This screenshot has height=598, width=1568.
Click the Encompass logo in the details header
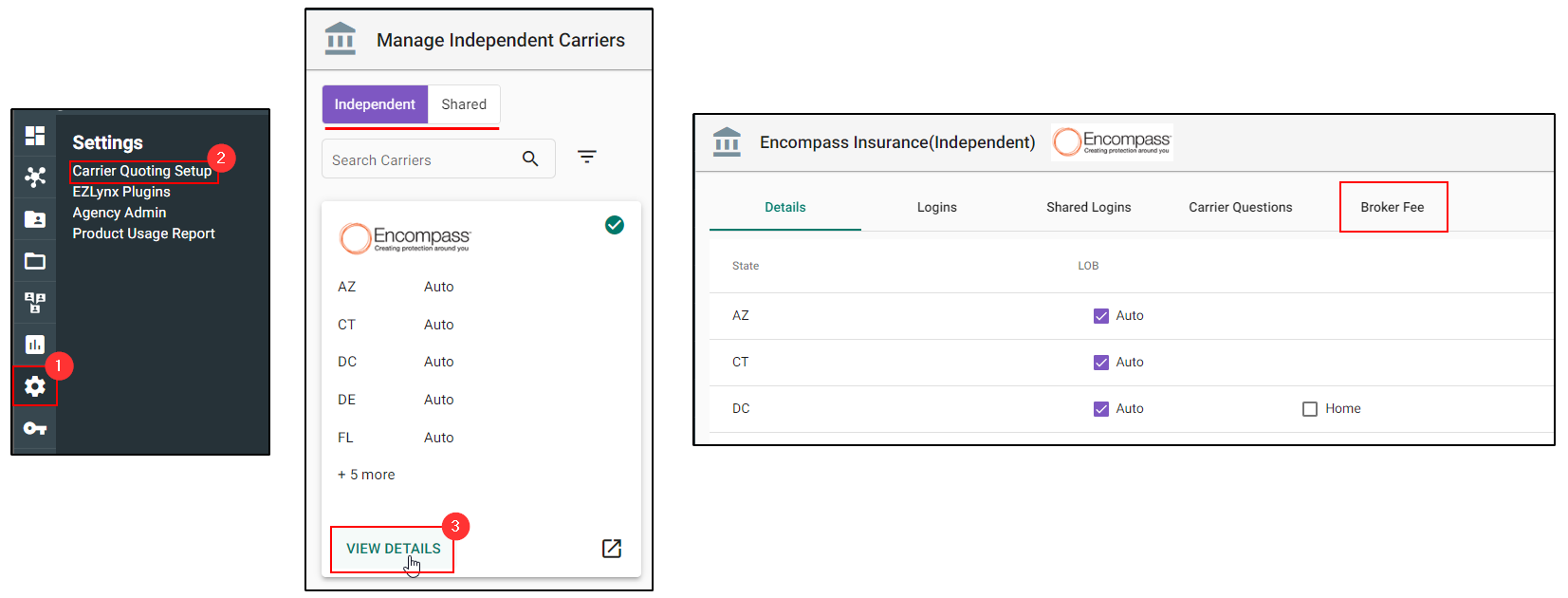pyautogui.click(x=1112, y=141)
